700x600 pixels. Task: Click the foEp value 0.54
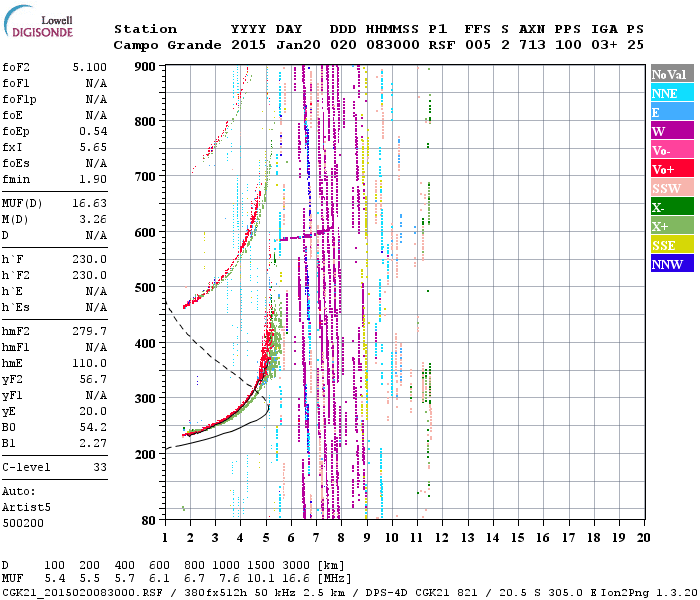pyautogui.click(x=93, y=131)
